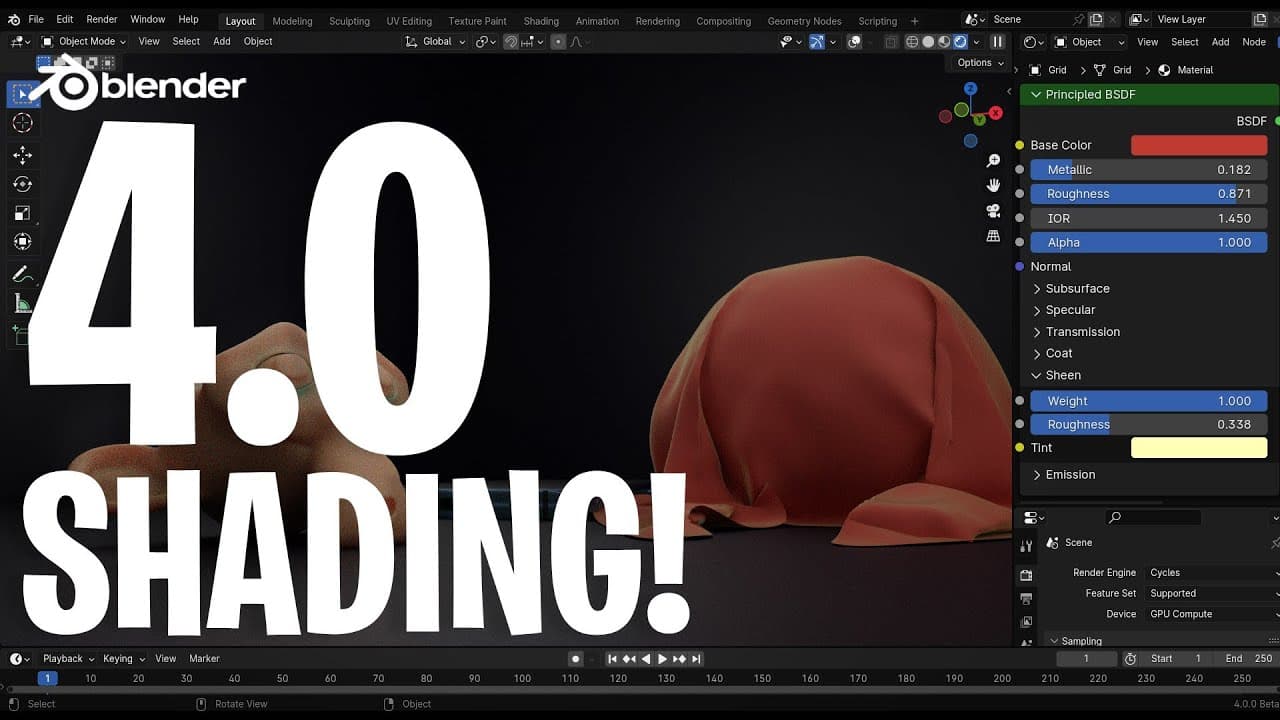Viewport: 1280px width, 720px height.
Task: Jump to the timeline start frame icon
Action: point(612,659)
